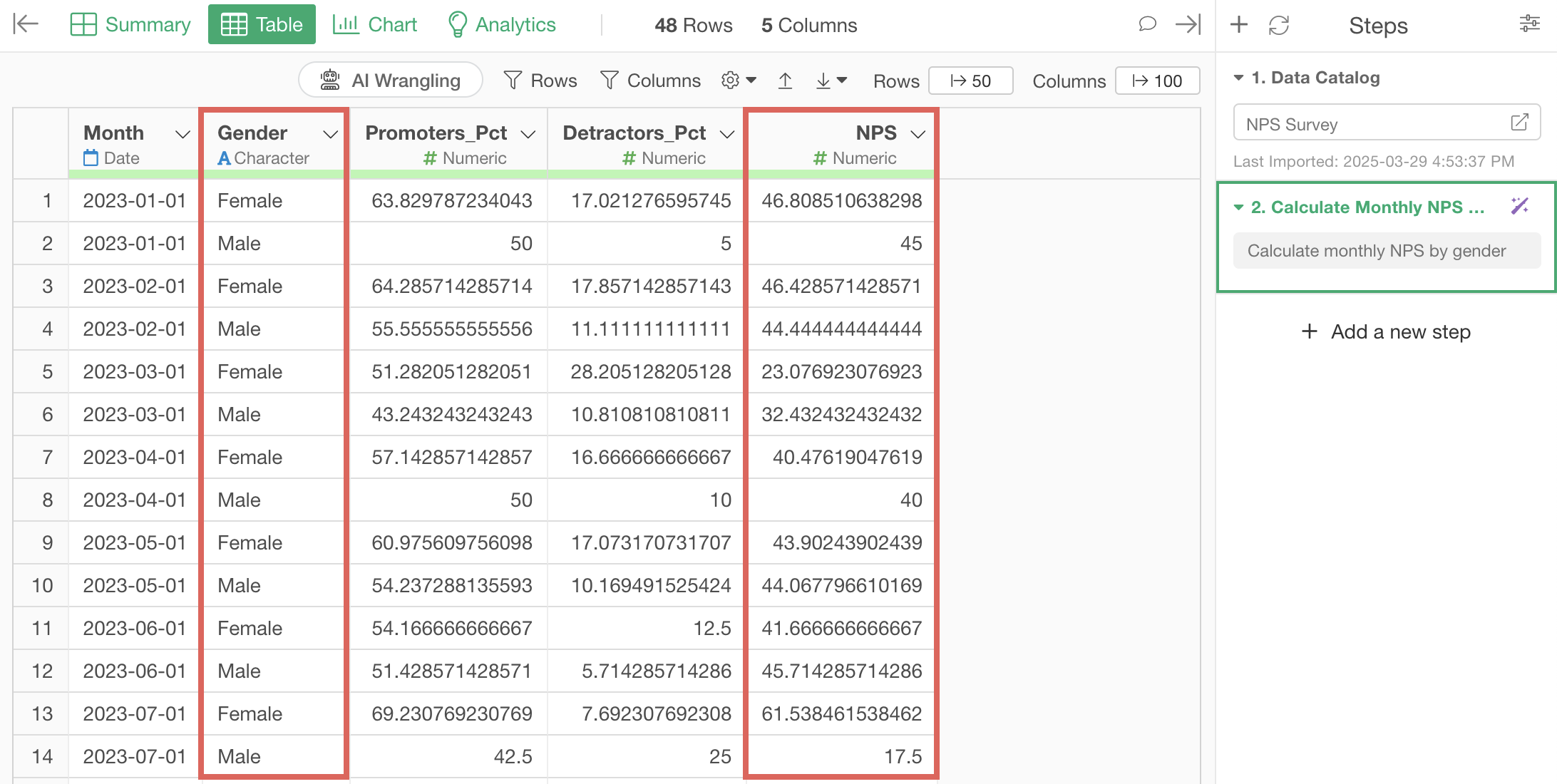
Task: Click row number 7 header
Action: 41,458
